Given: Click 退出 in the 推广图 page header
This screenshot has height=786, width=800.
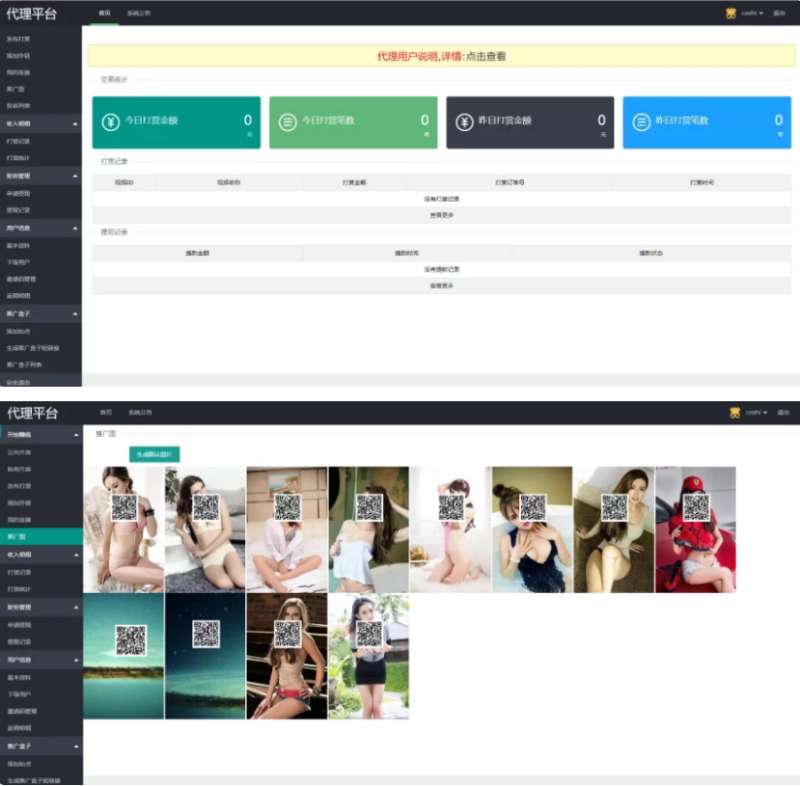Looking at the screenshot, I should click(783, 413).
